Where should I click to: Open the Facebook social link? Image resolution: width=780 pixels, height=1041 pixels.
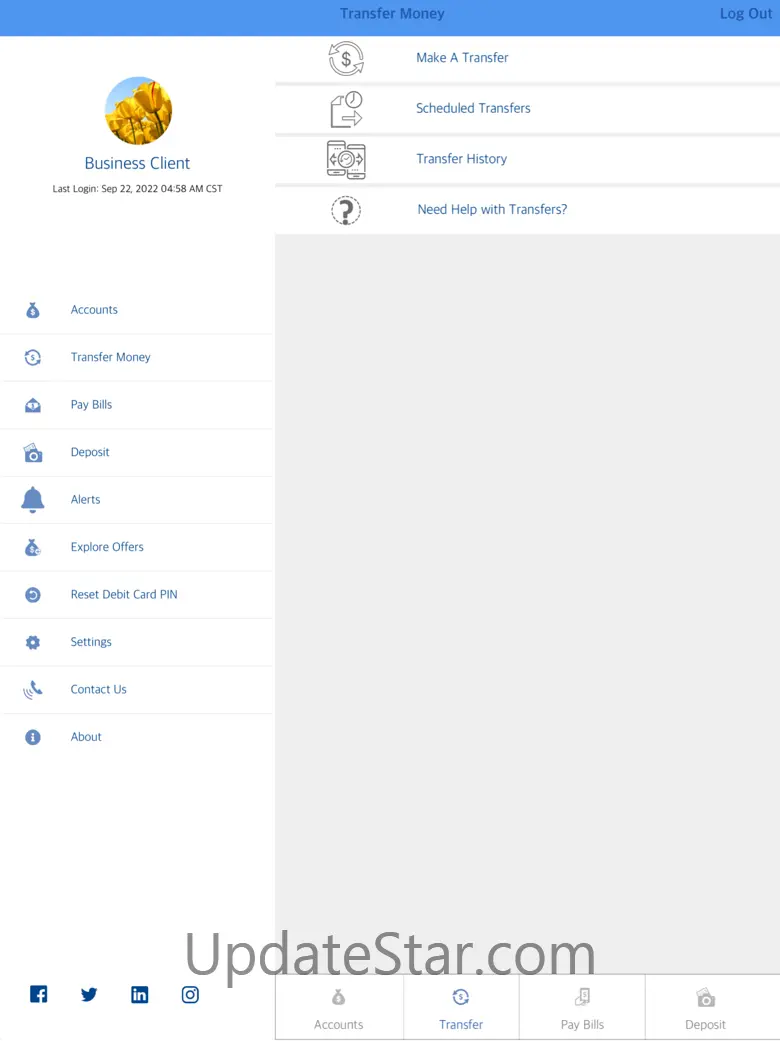pos(39,995)
